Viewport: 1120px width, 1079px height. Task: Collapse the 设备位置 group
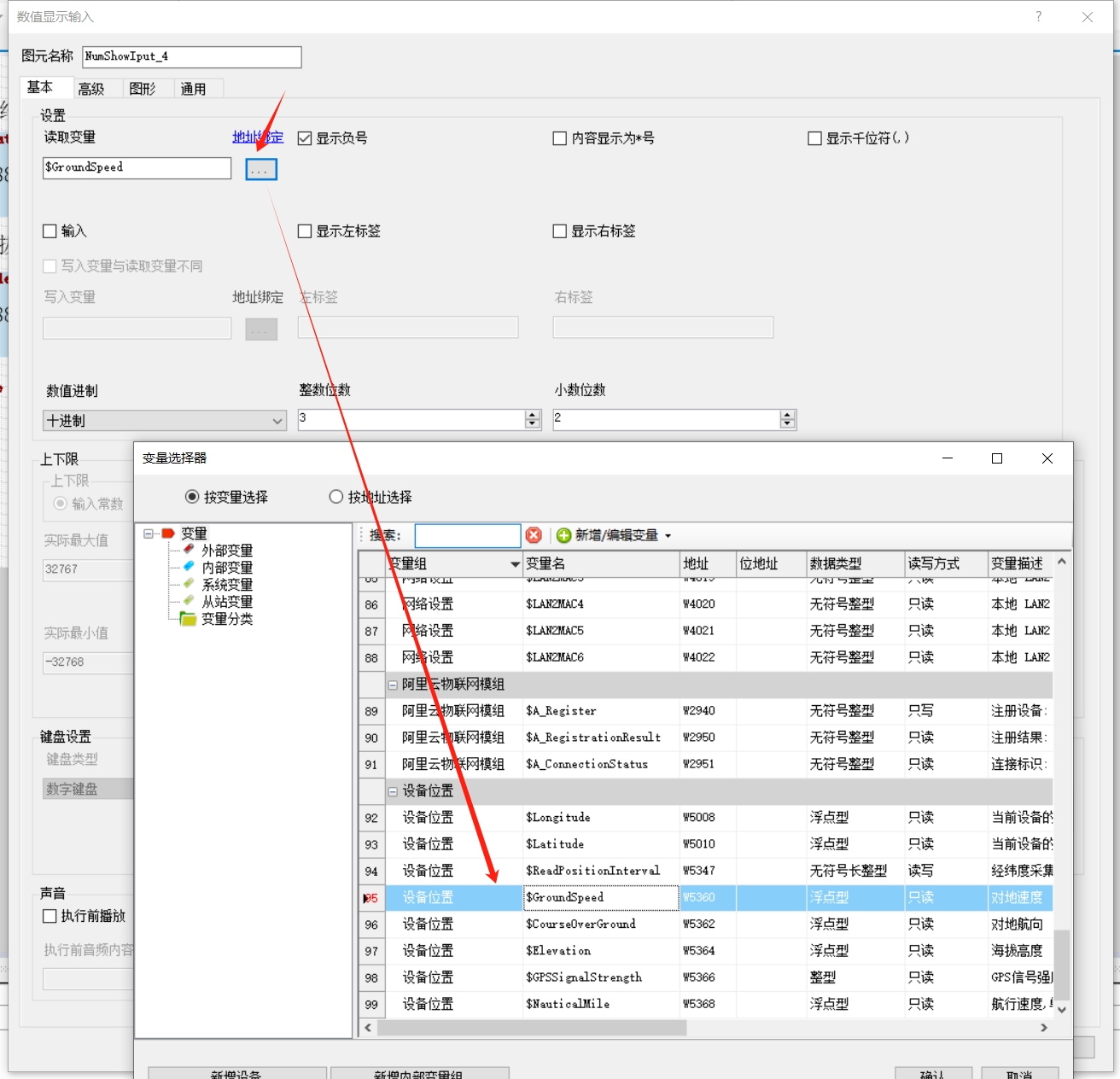tap(393, 791)
